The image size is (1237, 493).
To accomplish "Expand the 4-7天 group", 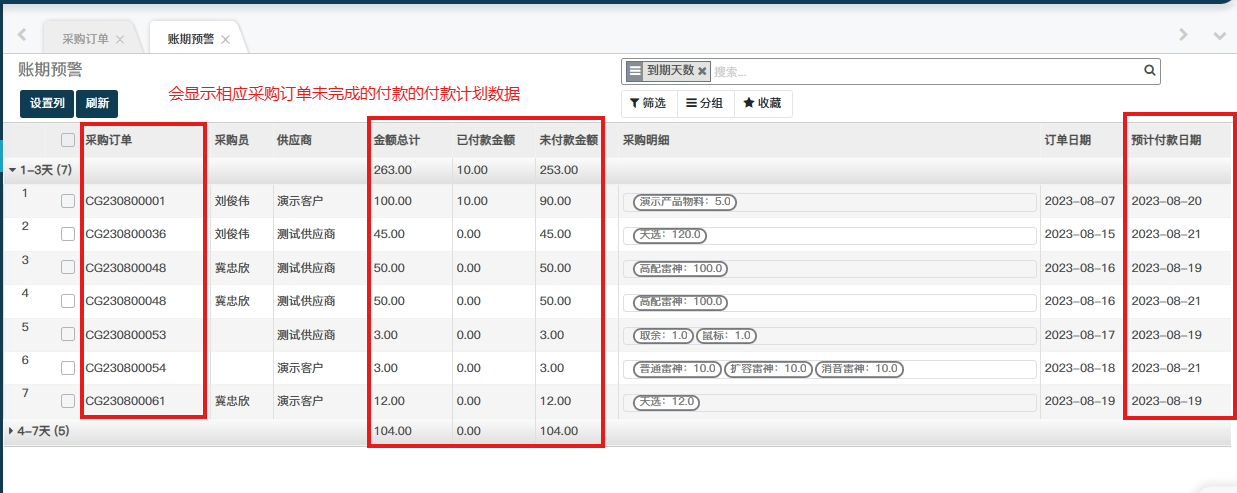I will 12,431.
